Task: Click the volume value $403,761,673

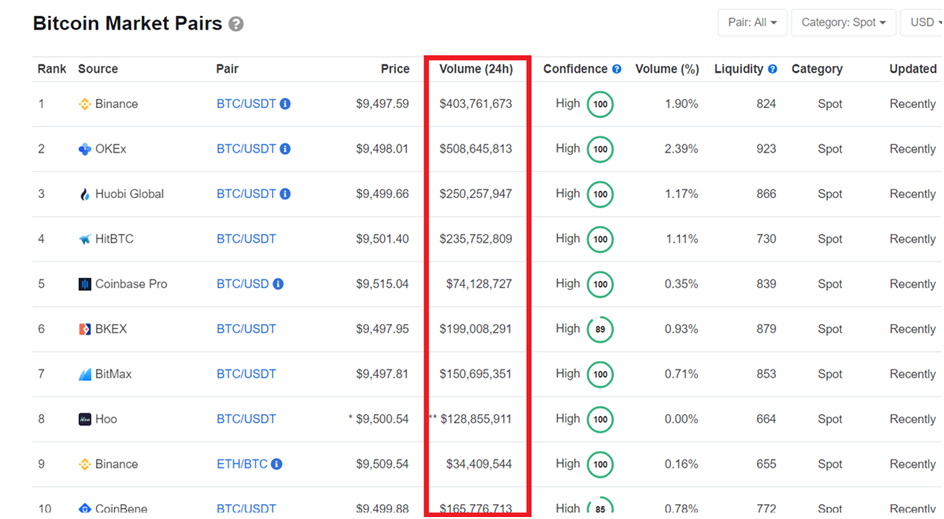Action: pyautogui.click(x=476, y=104)
